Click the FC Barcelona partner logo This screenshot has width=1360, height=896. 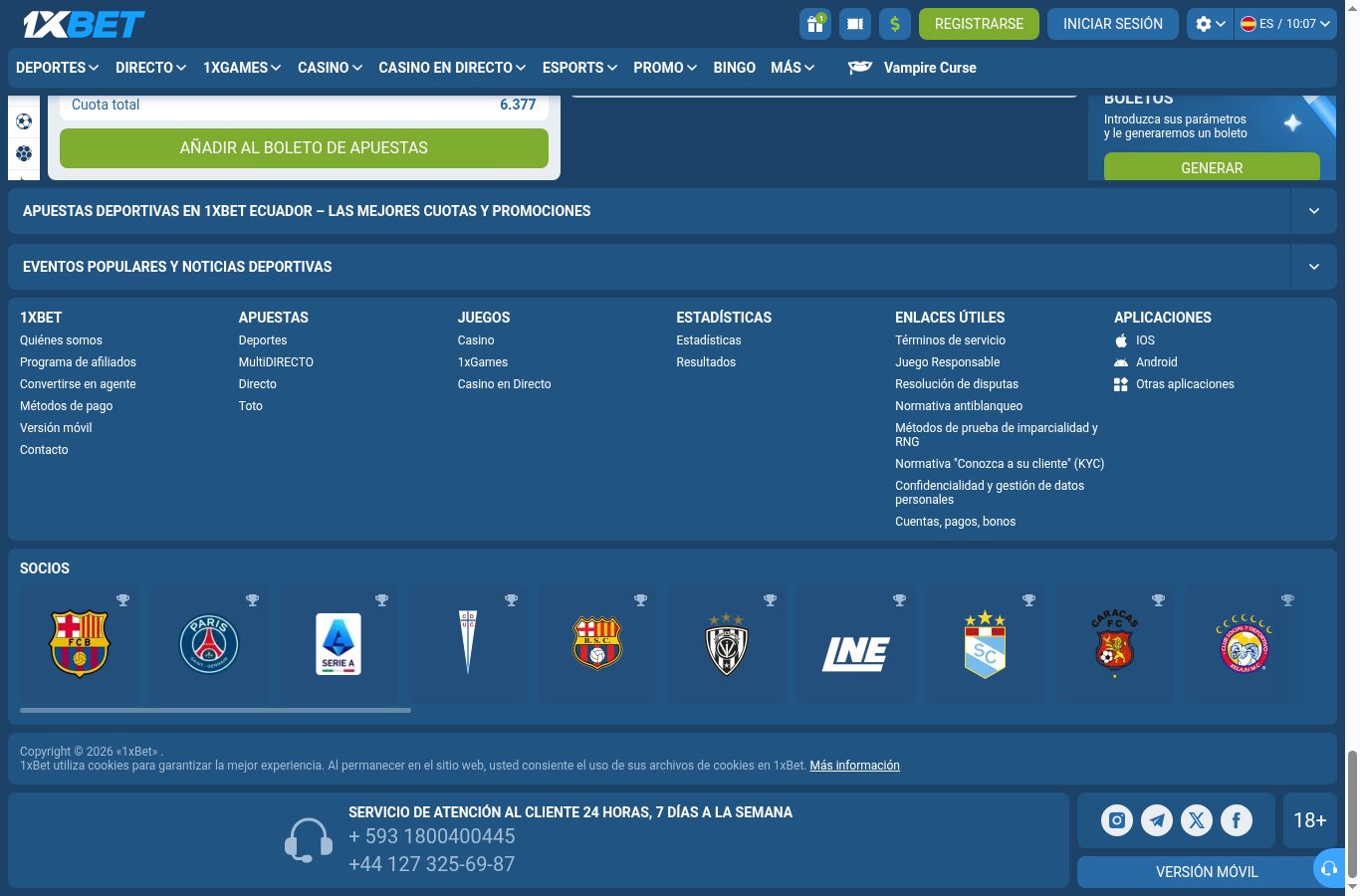coord(80,644)
